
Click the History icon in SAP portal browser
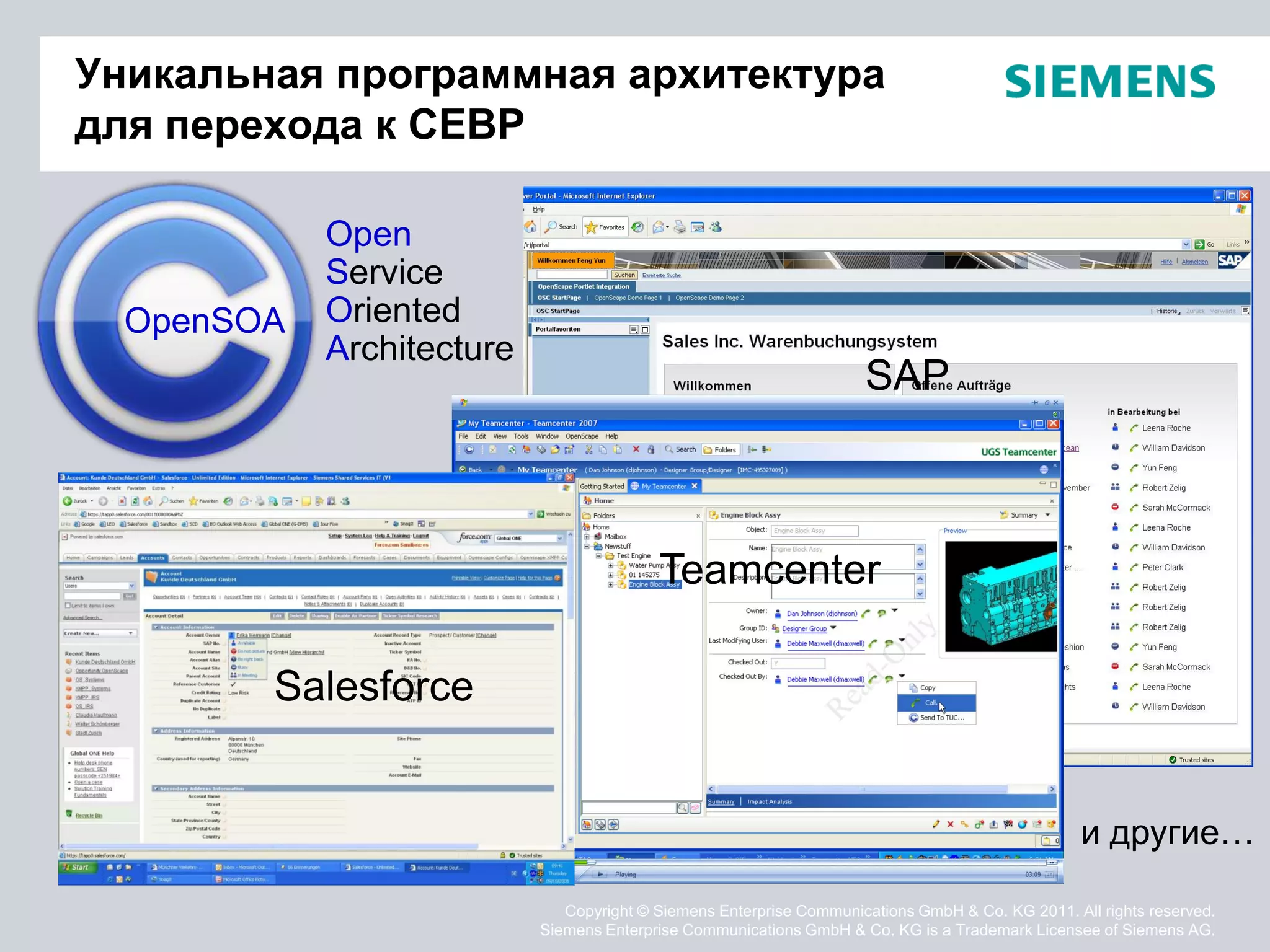638,227
